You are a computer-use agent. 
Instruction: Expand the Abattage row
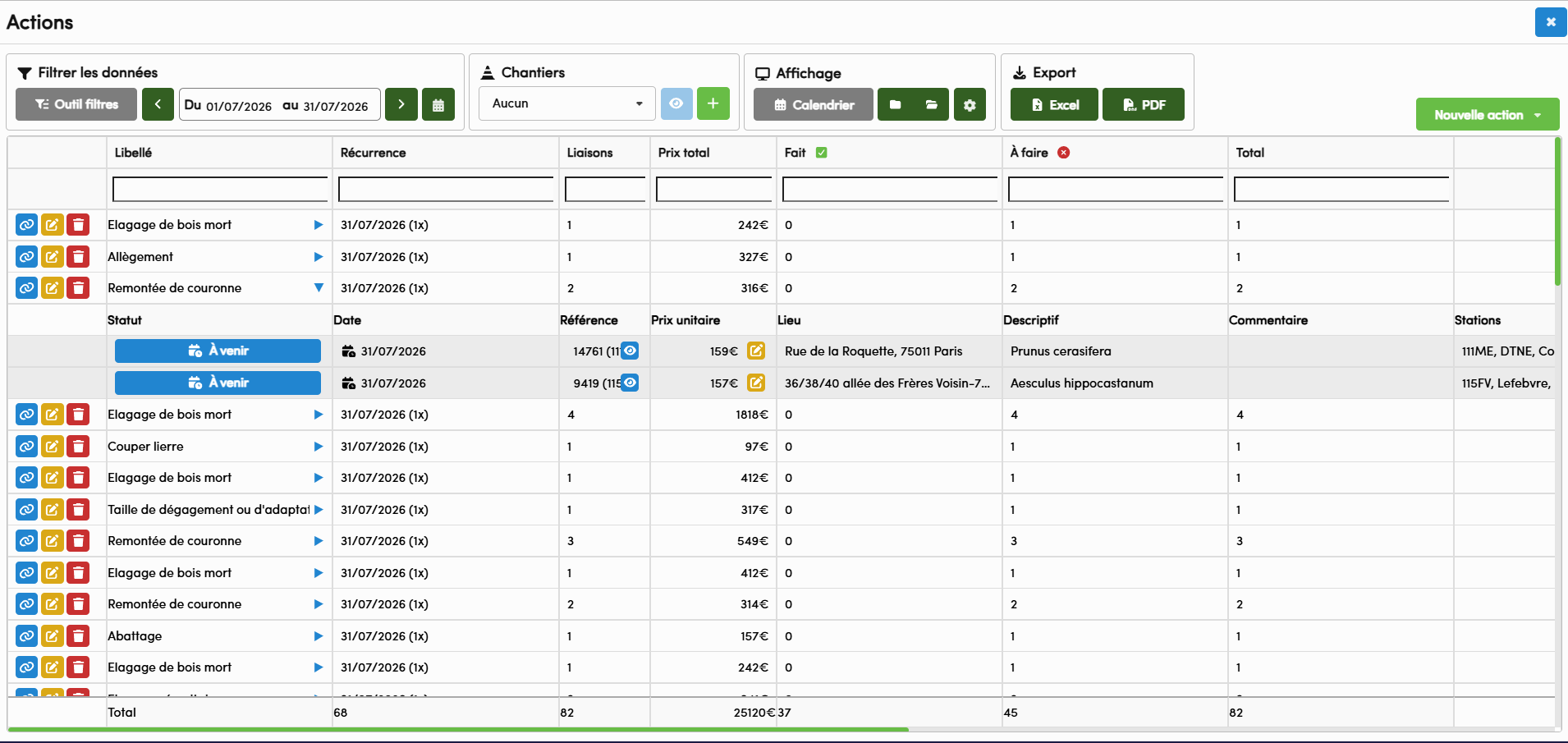click(x=319, y=636)
